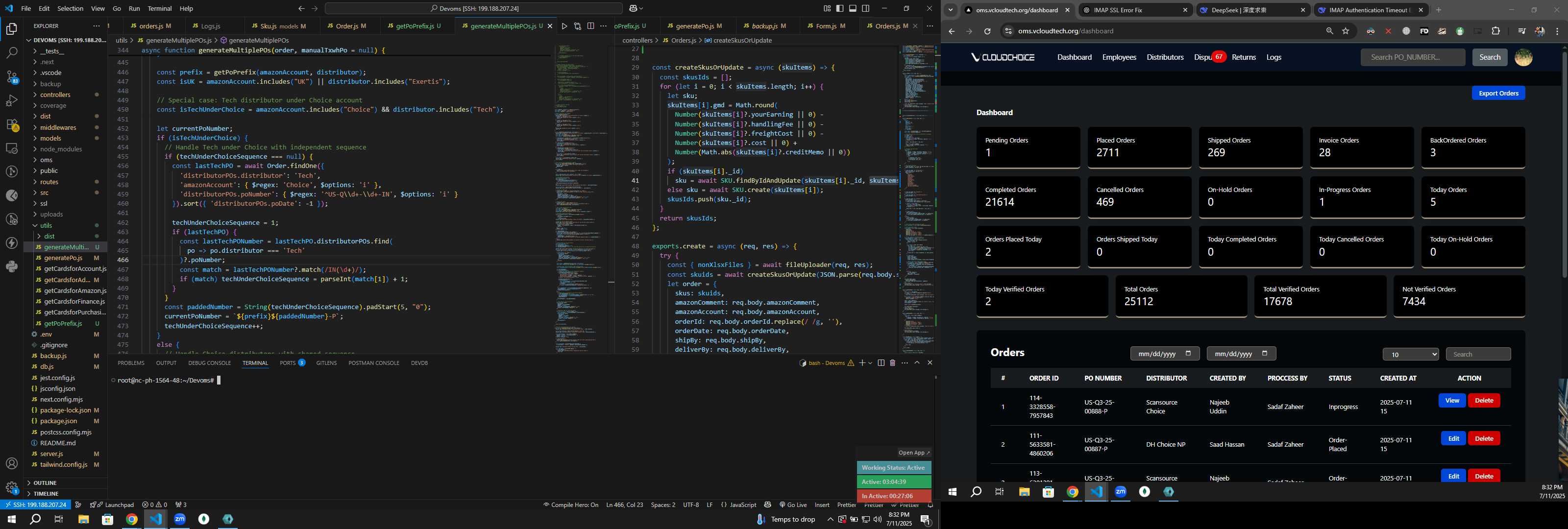The image size is (1568, 529).
Task: Open generatePo.js in the Explorer
Action: click(x=66, y=258)
